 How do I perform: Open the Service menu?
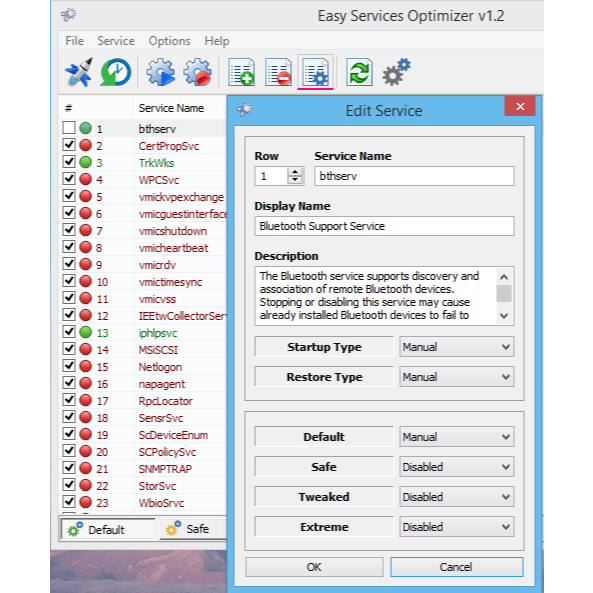coord(116,41)
